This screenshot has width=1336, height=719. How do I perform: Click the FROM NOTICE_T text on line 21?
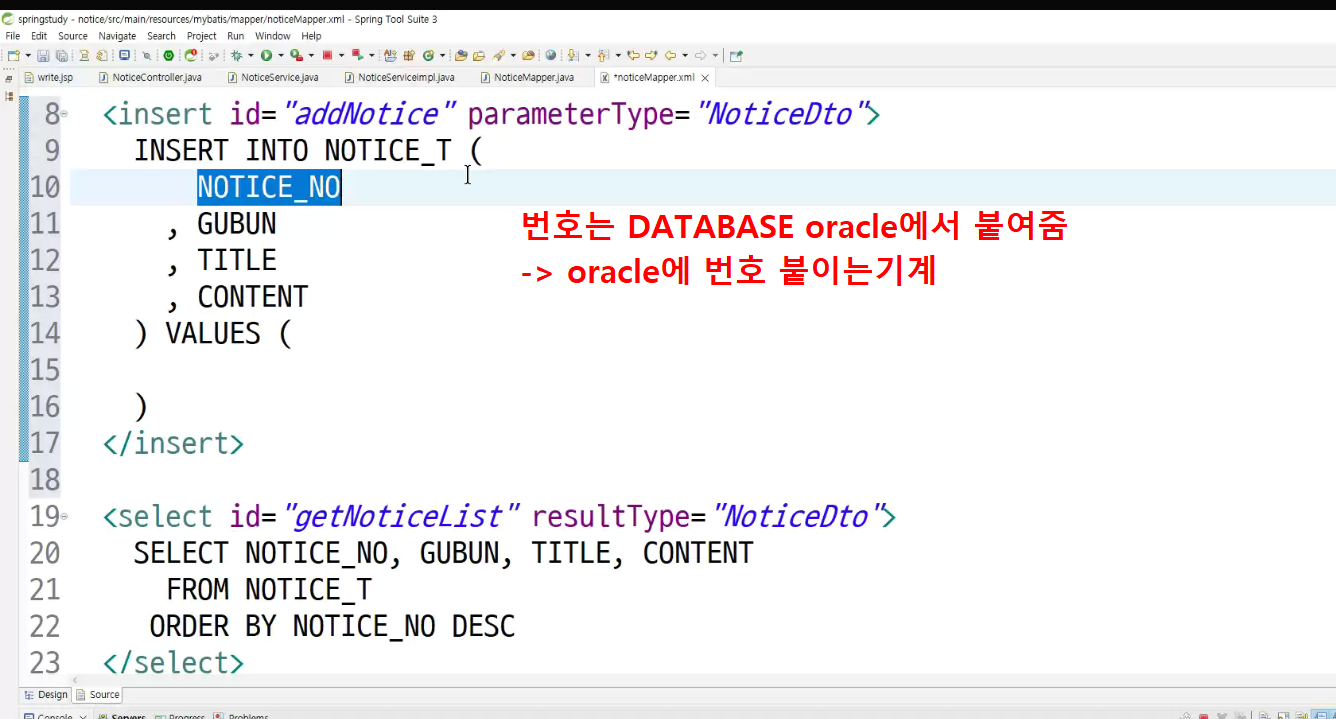[x=269, y=590]
